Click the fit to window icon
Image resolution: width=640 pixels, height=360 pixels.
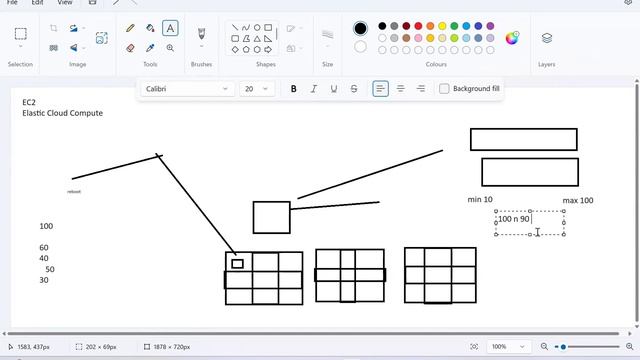click(x=474, y=347)
